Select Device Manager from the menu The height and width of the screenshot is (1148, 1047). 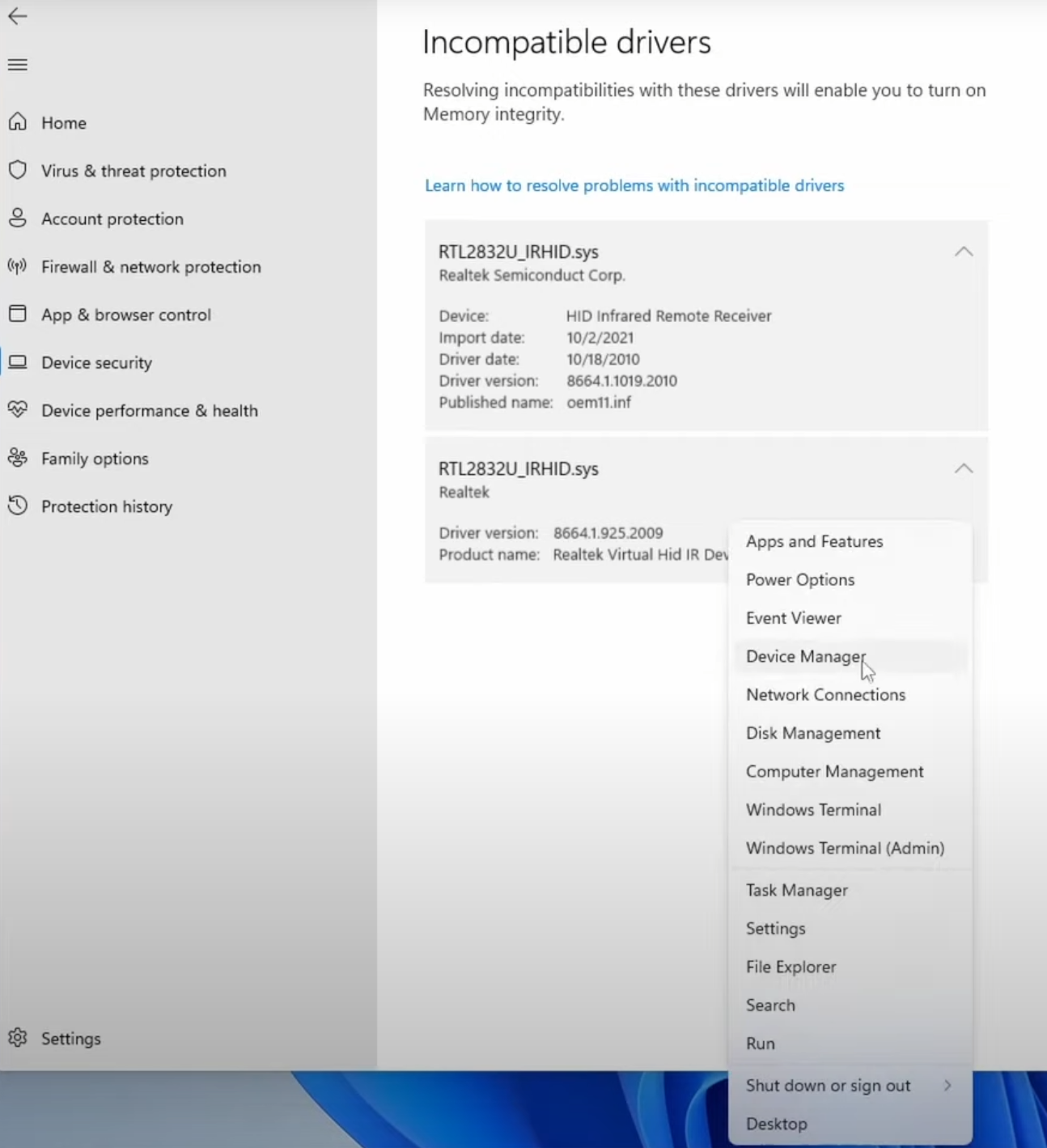(805, 656)
